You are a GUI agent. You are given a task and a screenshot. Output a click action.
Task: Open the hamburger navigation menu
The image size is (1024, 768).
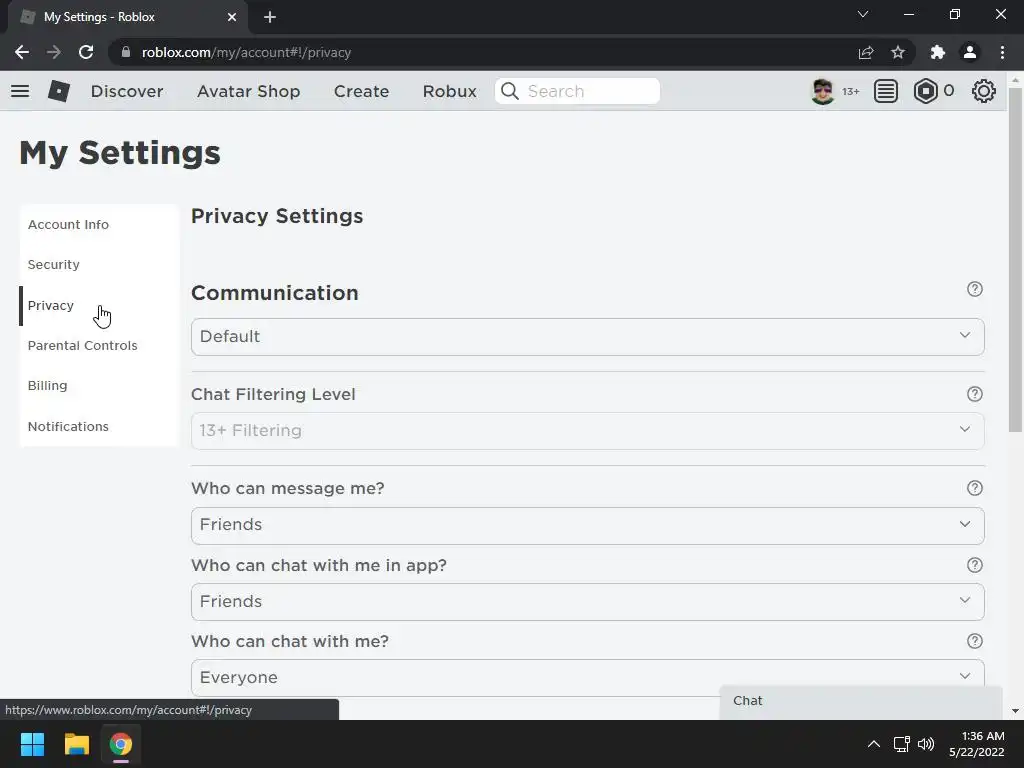tap(20, 91)
